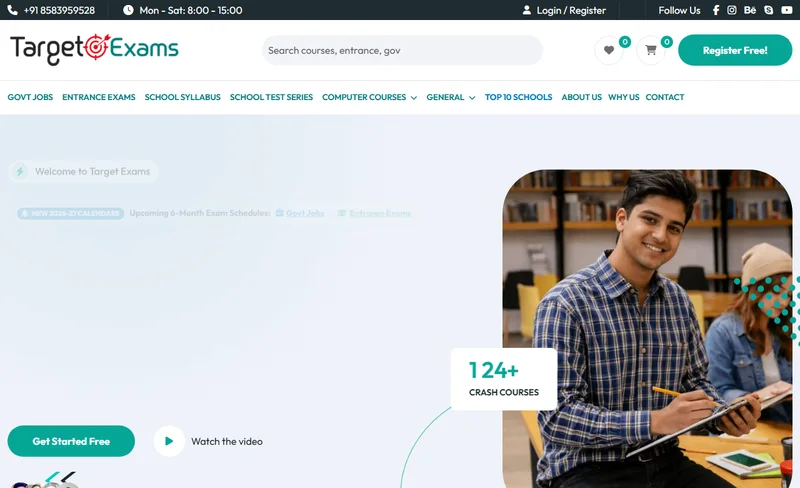
Task: Expand the General menu chevron
Action: (x=472, y=97)
